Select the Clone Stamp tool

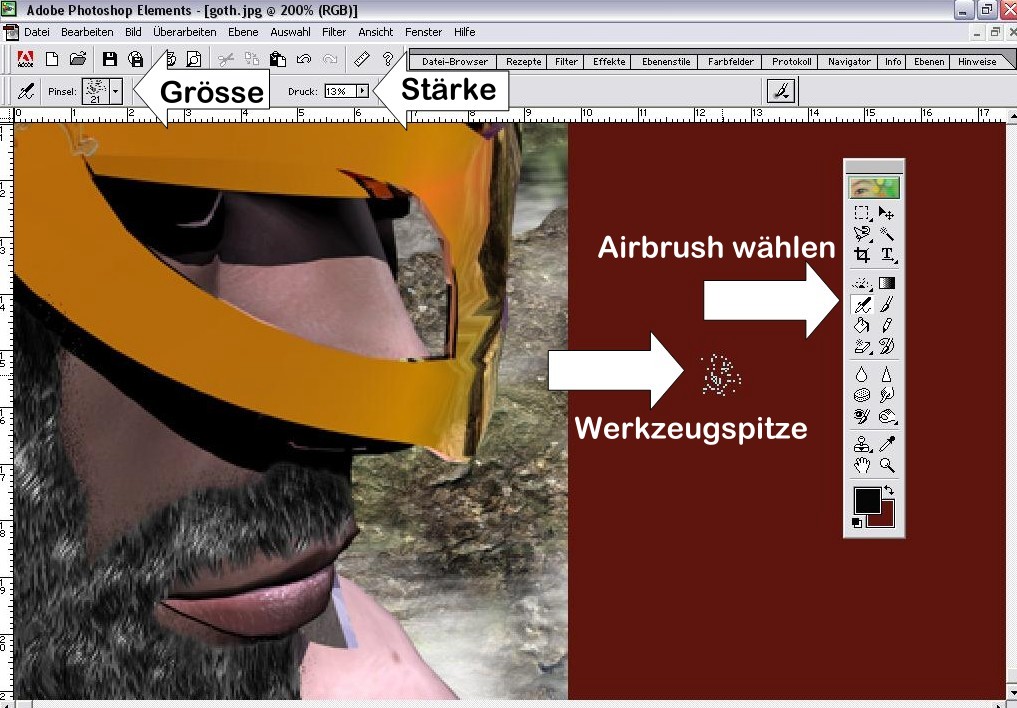coord(862,444)
